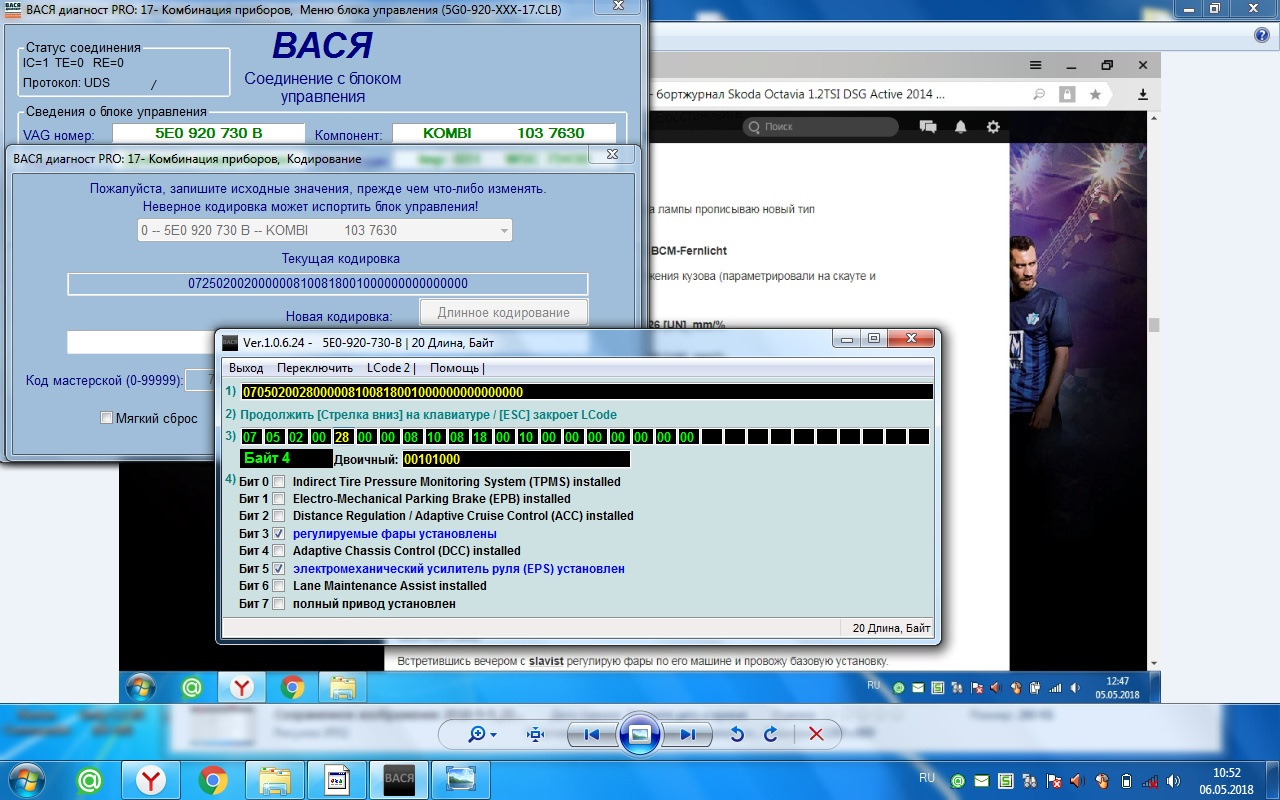This screenshot has width=1280, height=800.
Task: Check Бит 4 Adaptive Chassis Control installed
Action: 279,551
